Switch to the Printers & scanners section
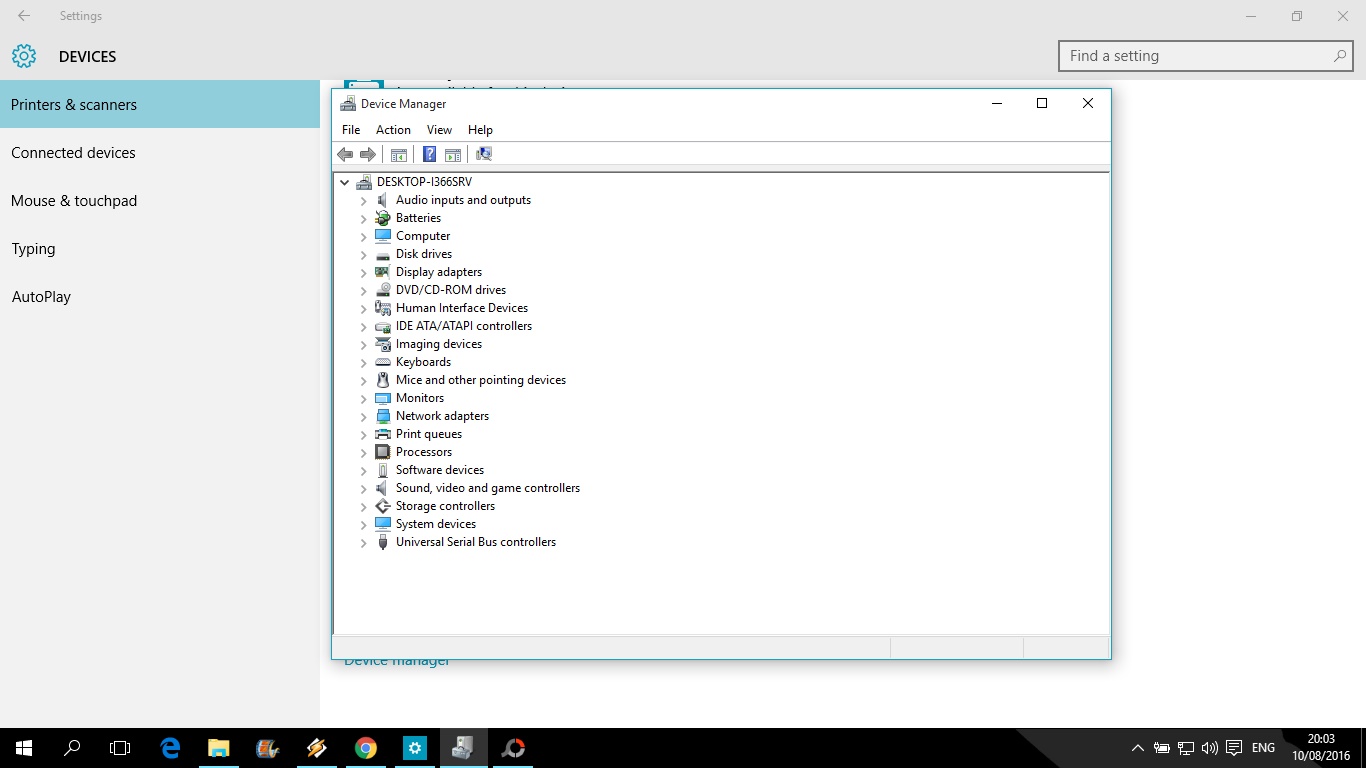The height and width of the screenshot is (768, 1366). point(74,104)
